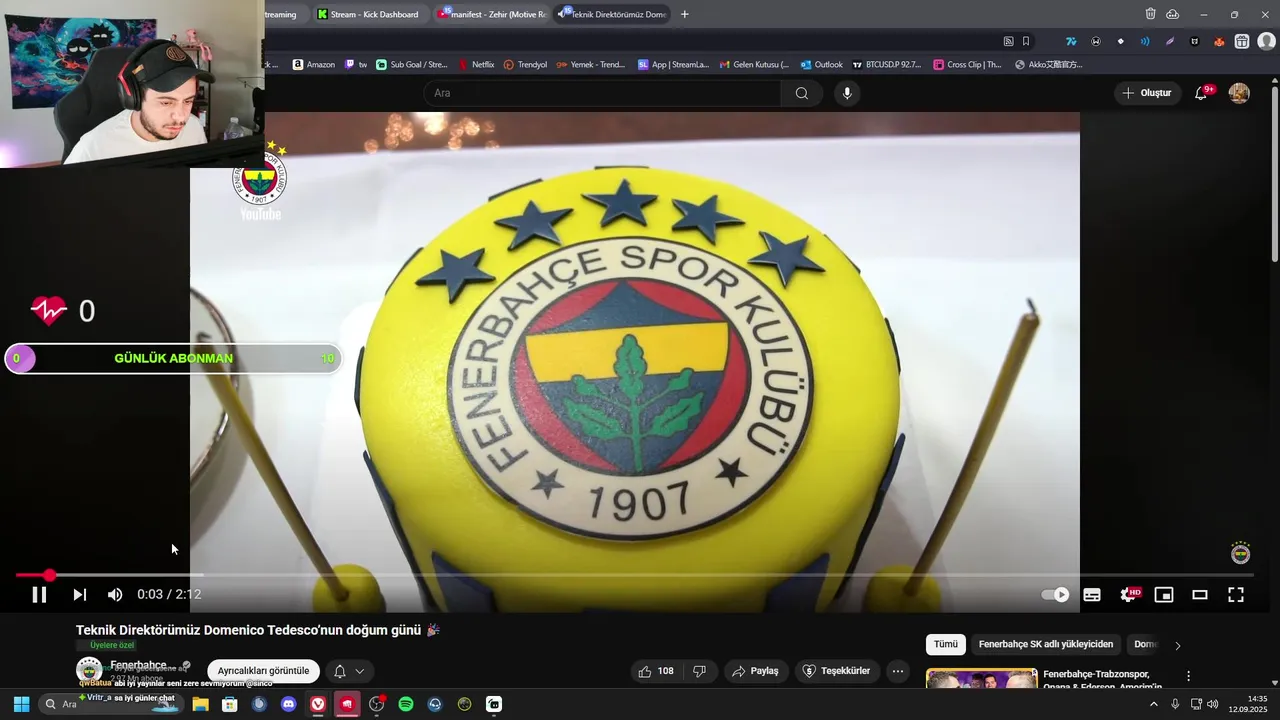Screen dimensions: 1280x720
Task: Select the Tümü filter chip
Action: (945, 645)
